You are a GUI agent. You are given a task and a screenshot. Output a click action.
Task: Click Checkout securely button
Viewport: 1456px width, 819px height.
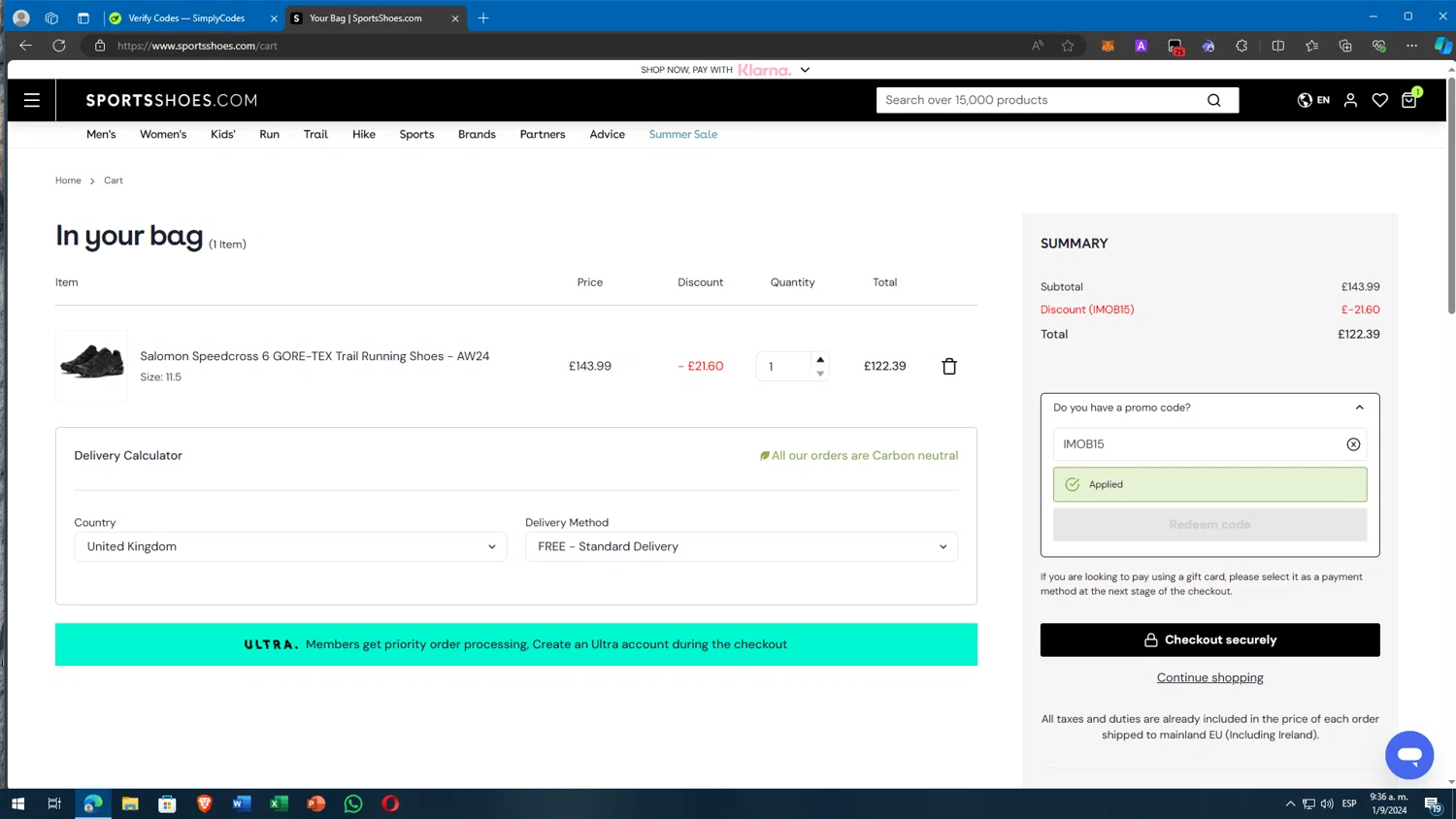(x=1209, y=639)
